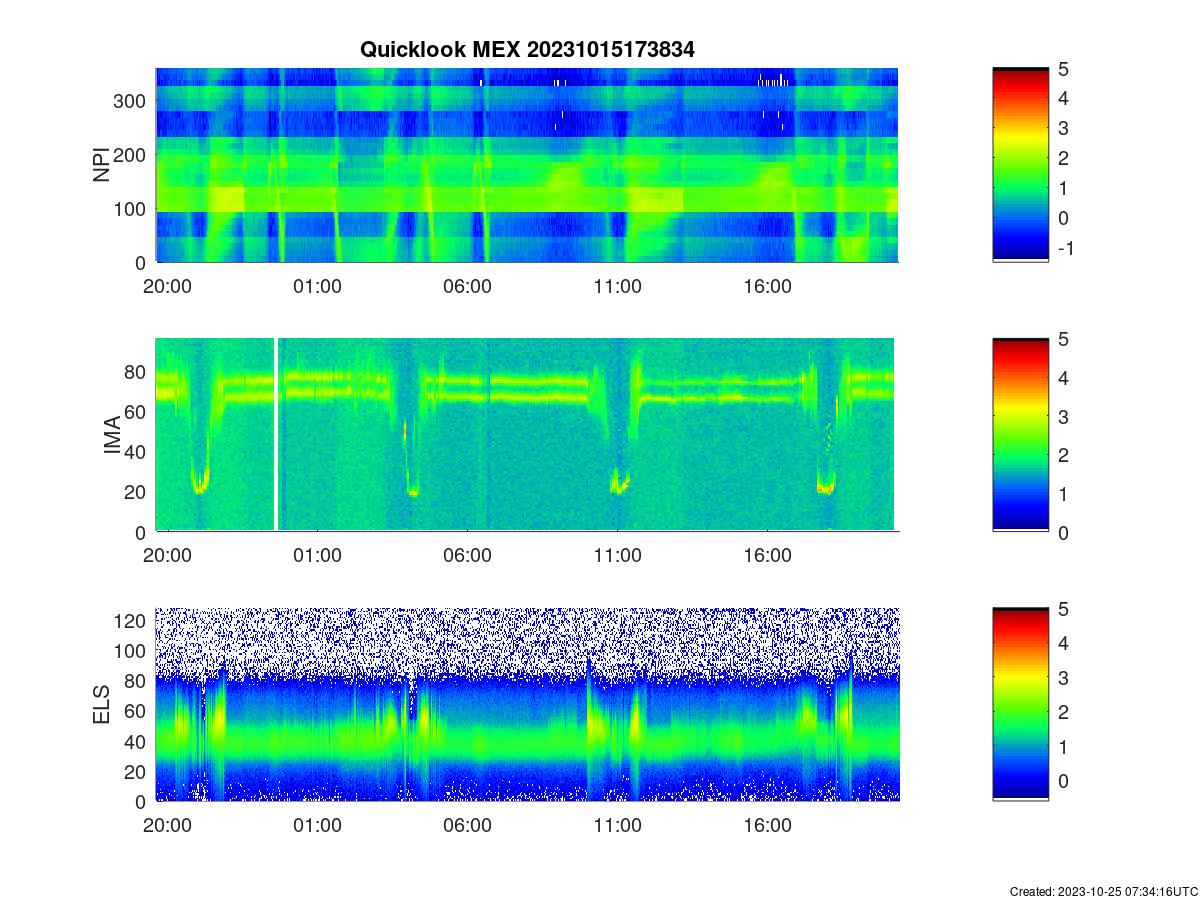Image resolution: width=1200 pixels, height=900 pixels.
Task: Click "20:00" time label under ELS plot
Action: click(168, 826)
